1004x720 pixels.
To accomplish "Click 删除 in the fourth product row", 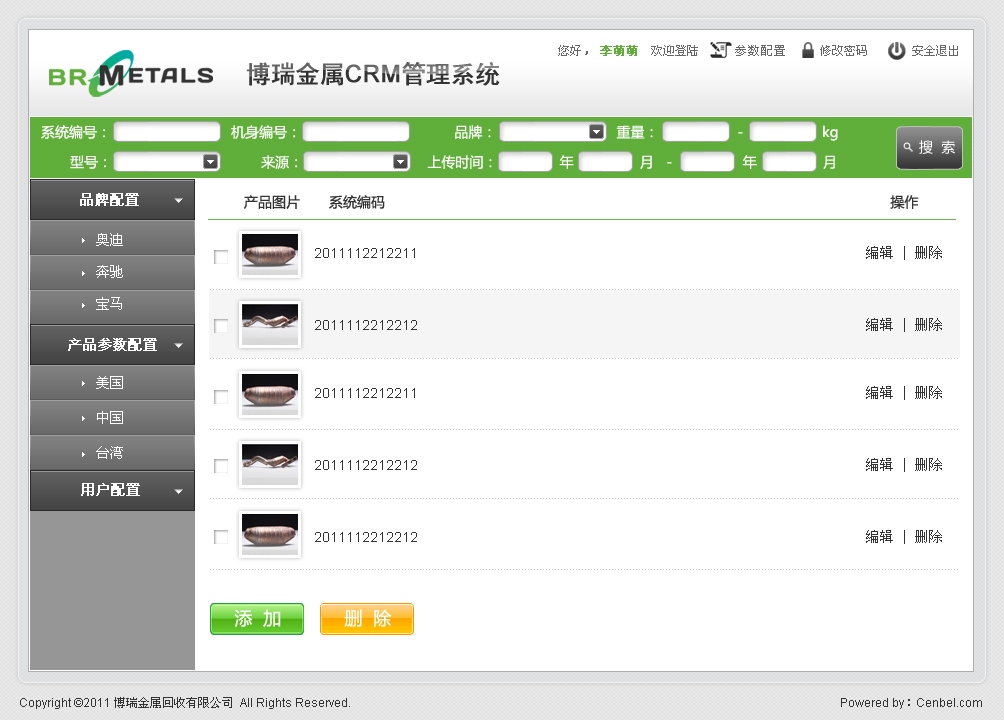I will click(928, 464).
